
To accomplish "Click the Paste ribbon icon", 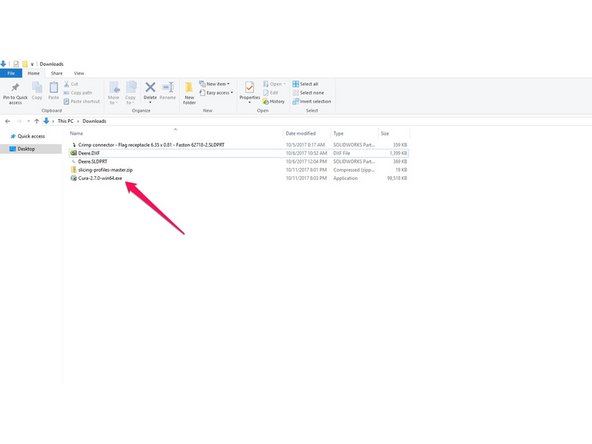I will point(54,88).
